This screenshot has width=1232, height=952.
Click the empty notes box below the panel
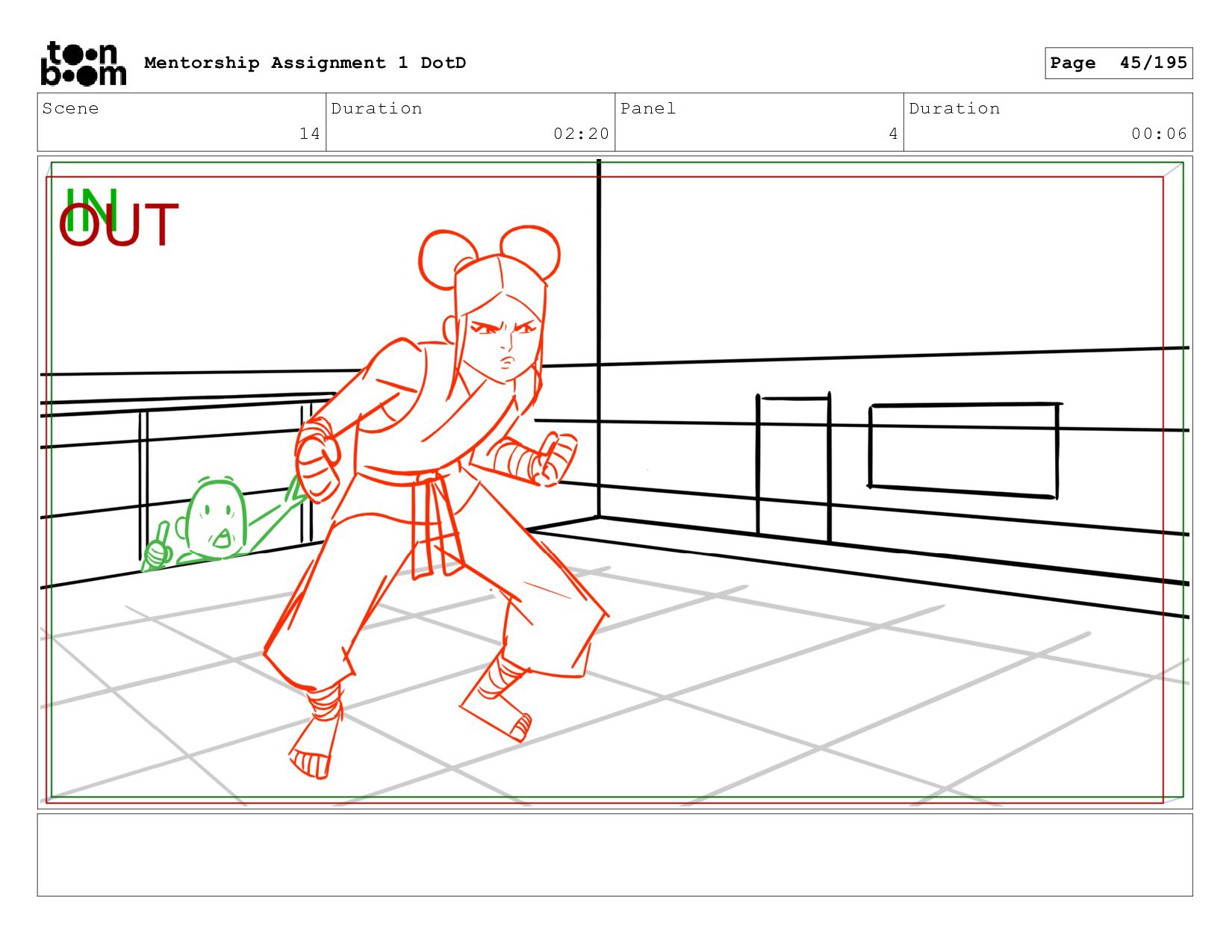[615, 855]
